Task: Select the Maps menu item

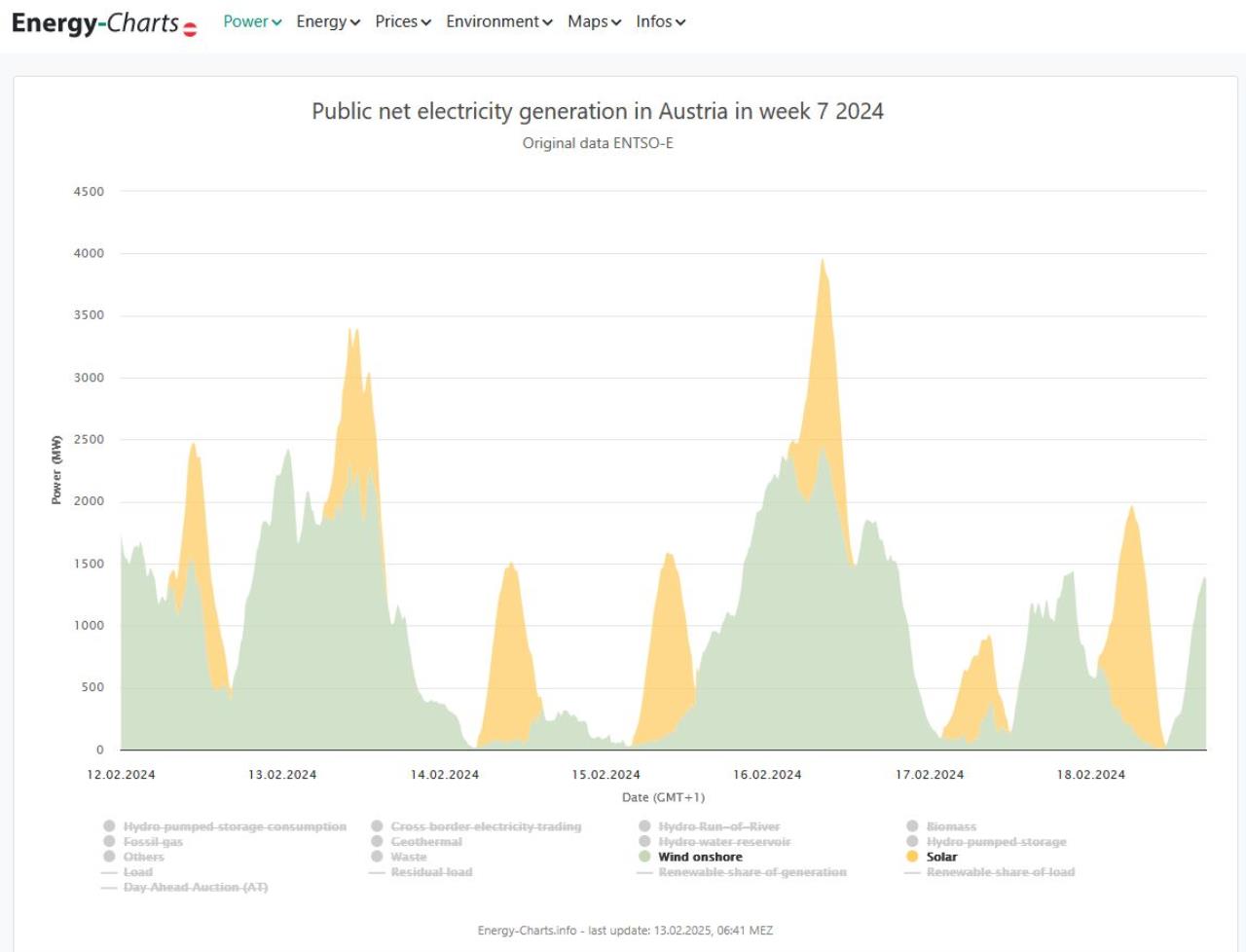Action: tap(594, 21)
